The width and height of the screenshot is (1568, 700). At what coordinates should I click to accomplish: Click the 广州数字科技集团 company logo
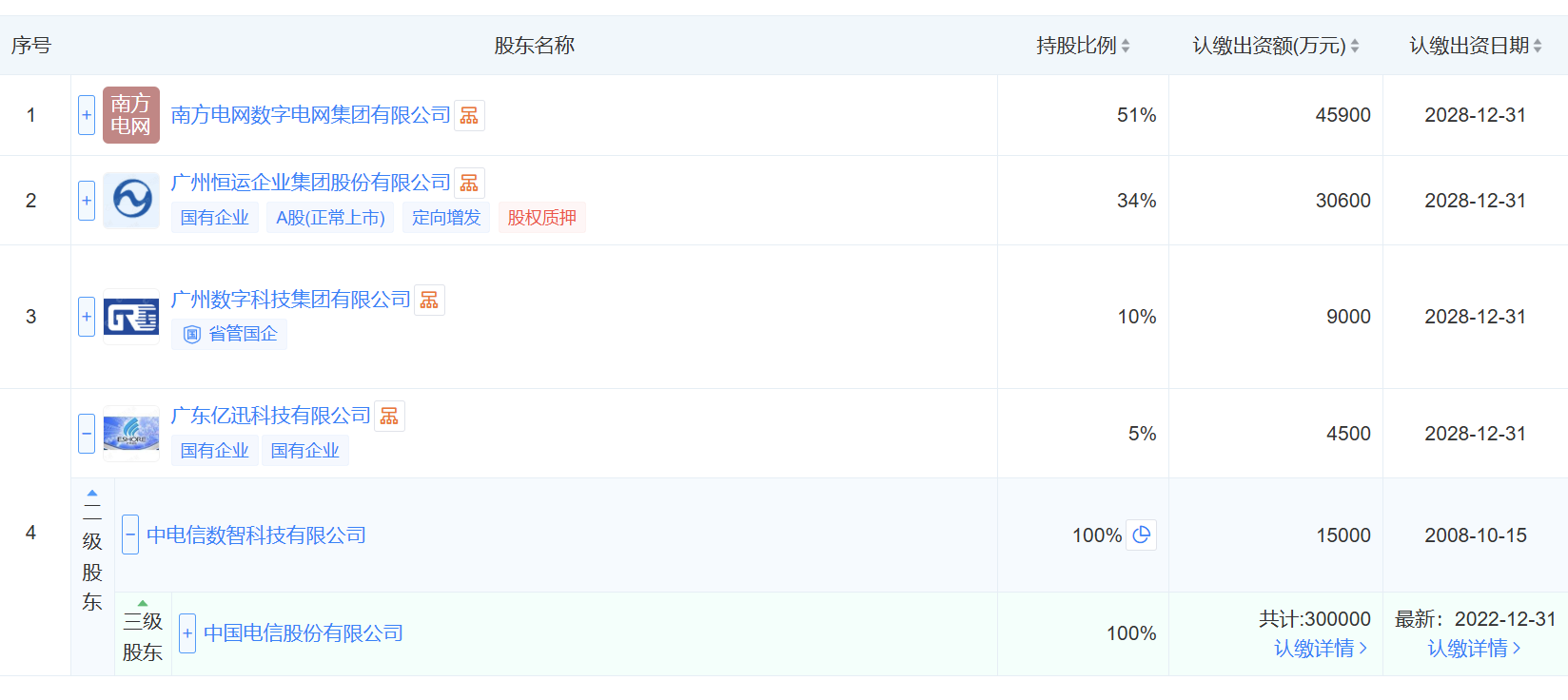(131, 317)
